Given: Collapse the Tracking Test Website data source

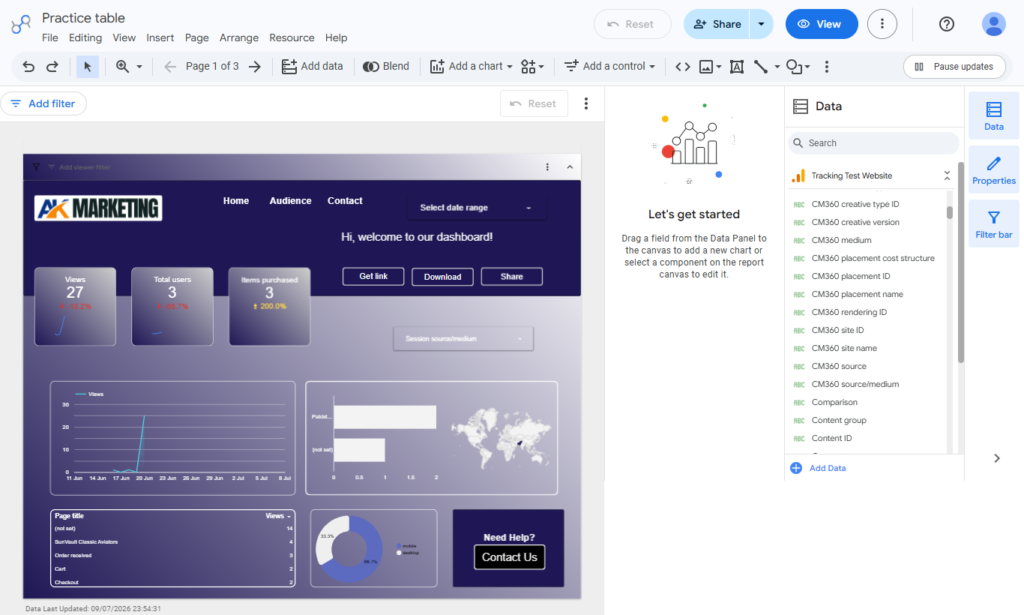Looking at the screenshot, I should tap(947, 176).
